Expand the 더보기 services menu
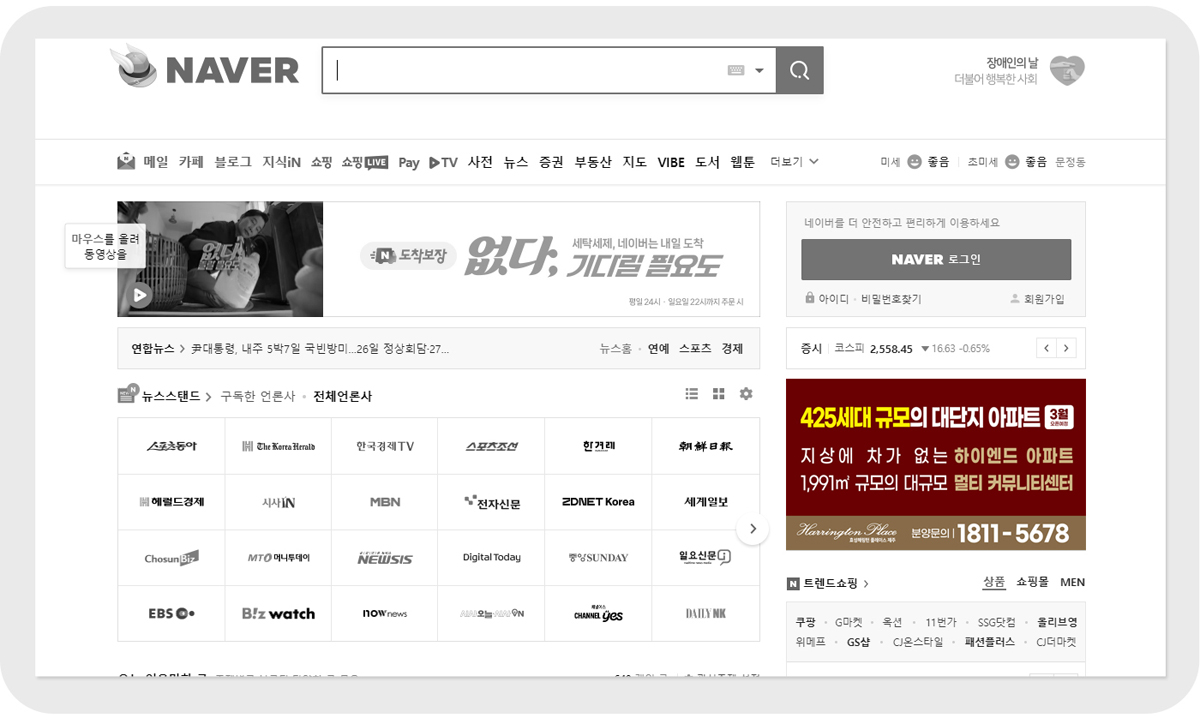 point(794,162)
